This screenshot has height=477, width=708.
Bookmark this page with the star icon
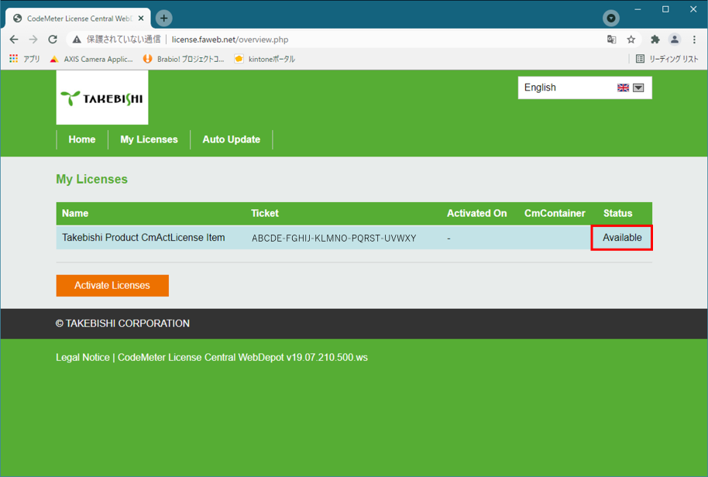coord(631,40)
